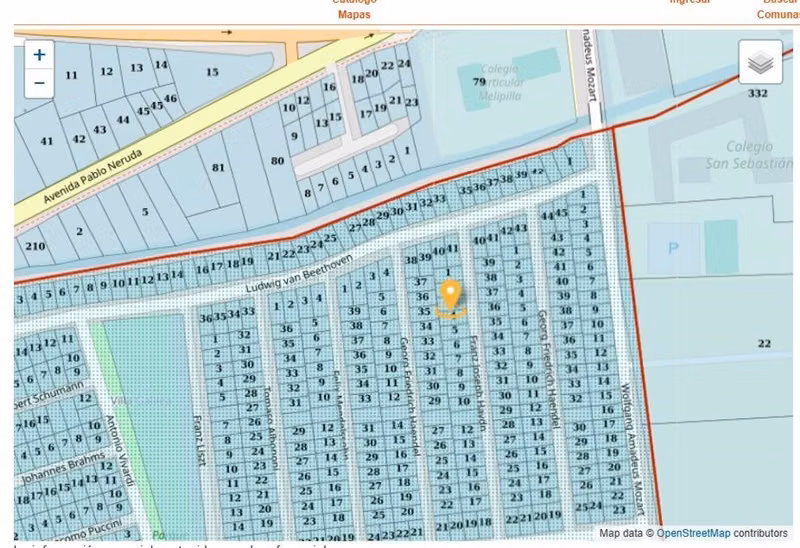
Task: Select parcel number 80
Action: pos(277,161)
